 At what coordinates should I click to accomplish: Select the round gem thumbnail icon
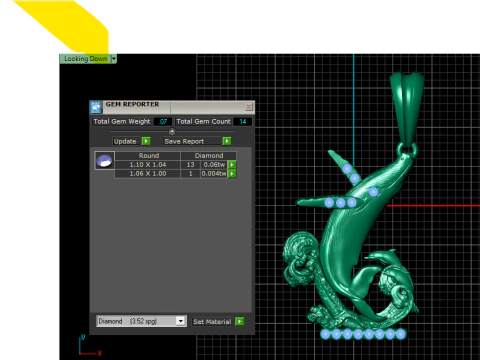coord(105,161)
